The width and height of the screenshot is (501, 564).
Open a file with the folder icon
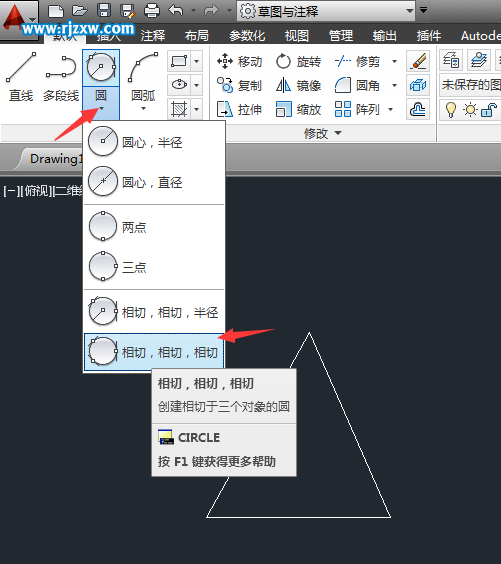(79, 11)
